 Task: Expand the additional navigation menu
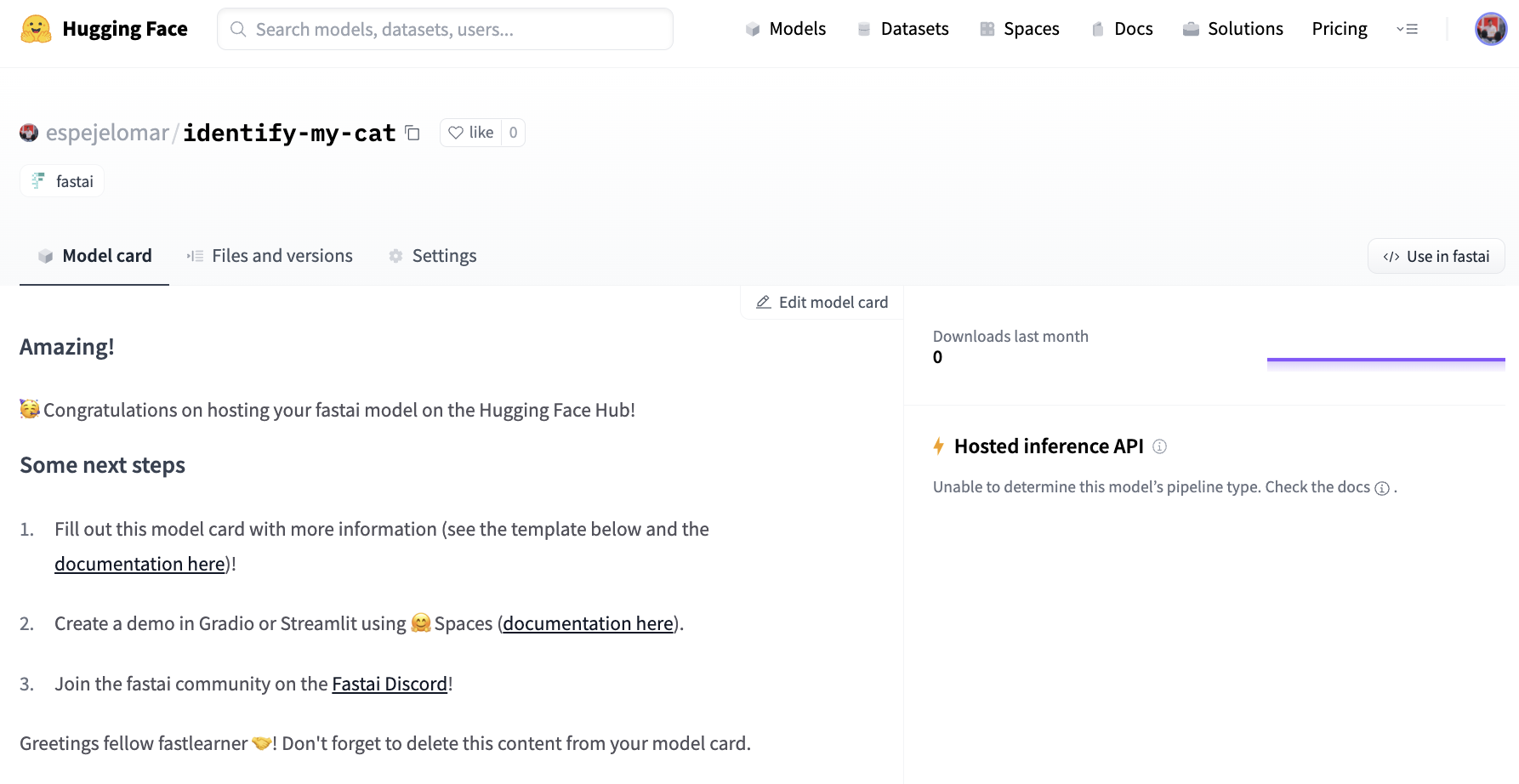(x=1407, y=29)
